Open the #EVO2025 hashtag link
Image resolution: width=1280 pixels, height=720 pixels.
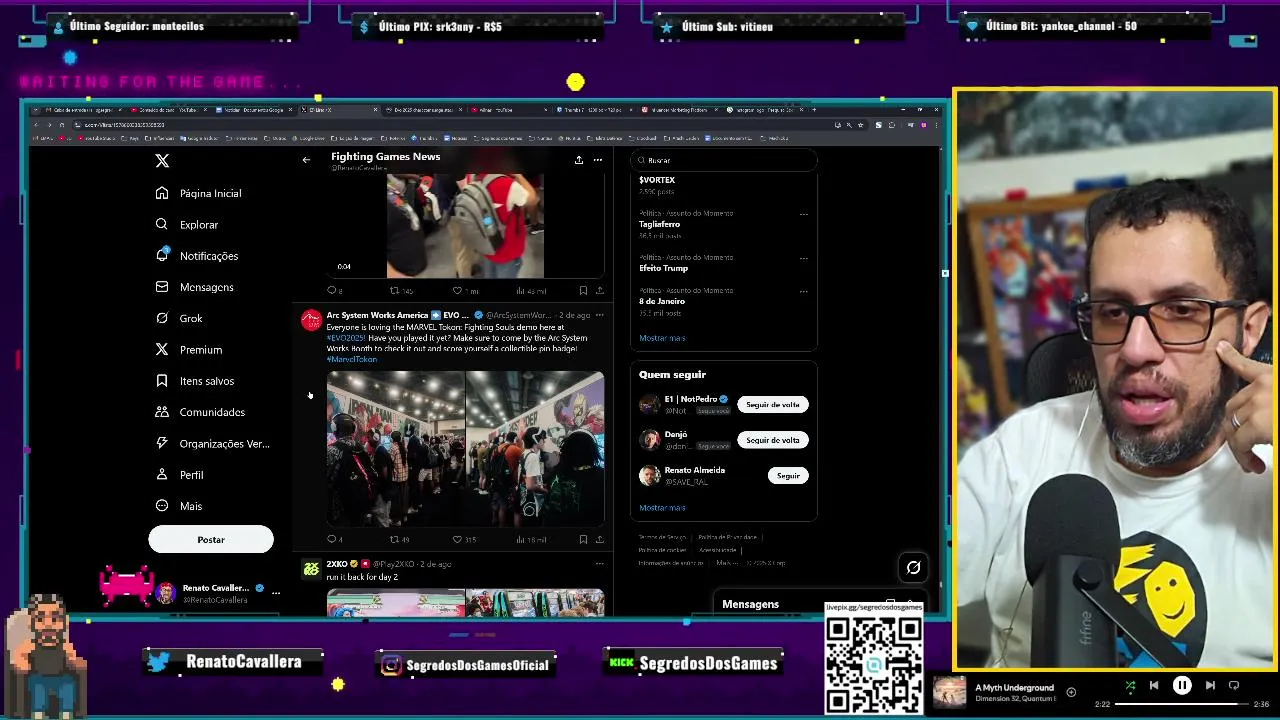coord(345,338)
